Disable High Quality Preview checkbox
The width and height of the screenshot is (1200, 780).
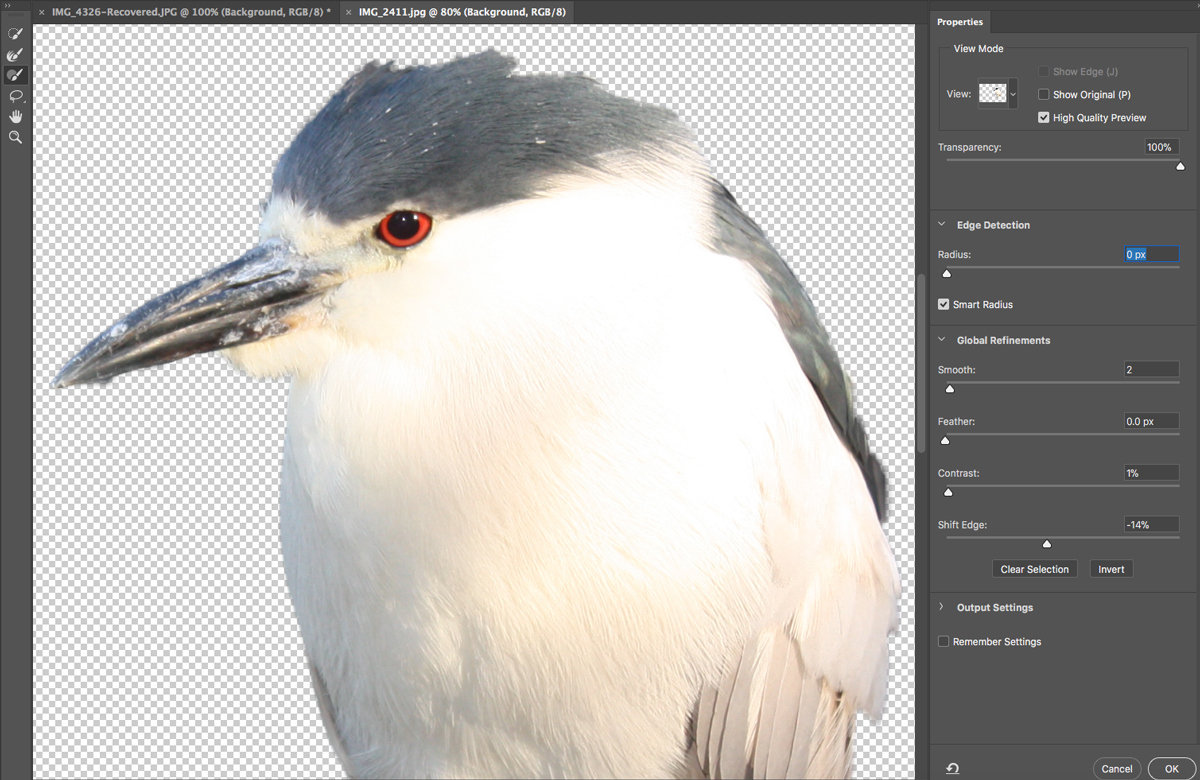tap(1043, 118)
